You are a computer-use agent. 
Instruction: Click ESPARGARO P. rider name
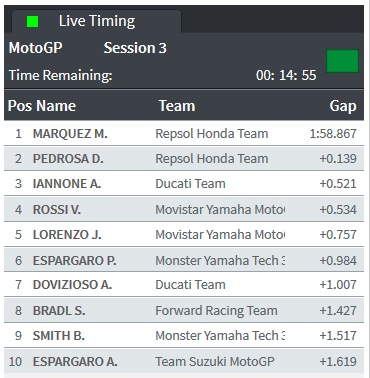tap(74, 261)
